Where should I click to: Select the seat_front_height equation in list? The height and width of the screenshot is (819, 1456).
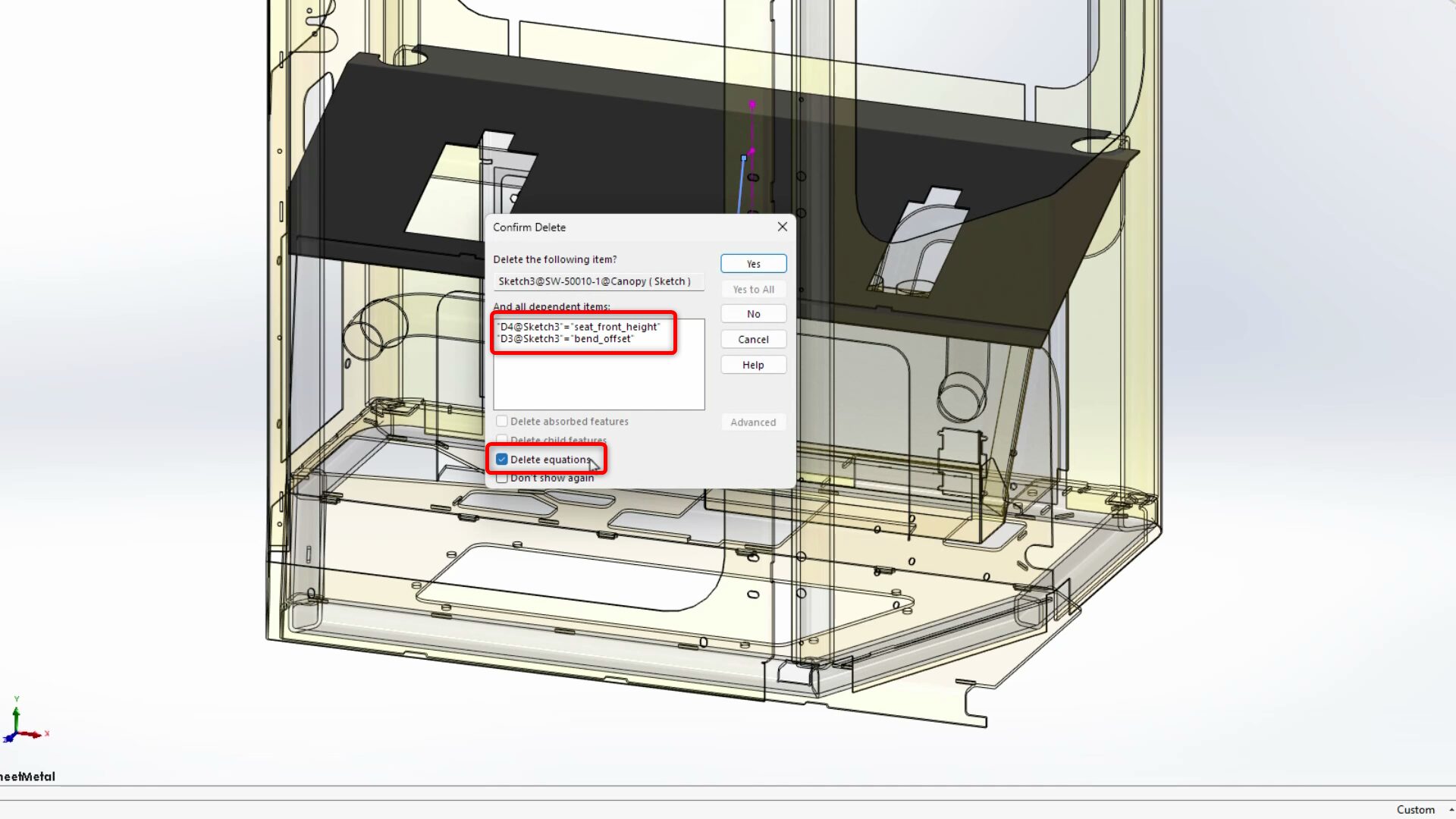tap(579, 327)
